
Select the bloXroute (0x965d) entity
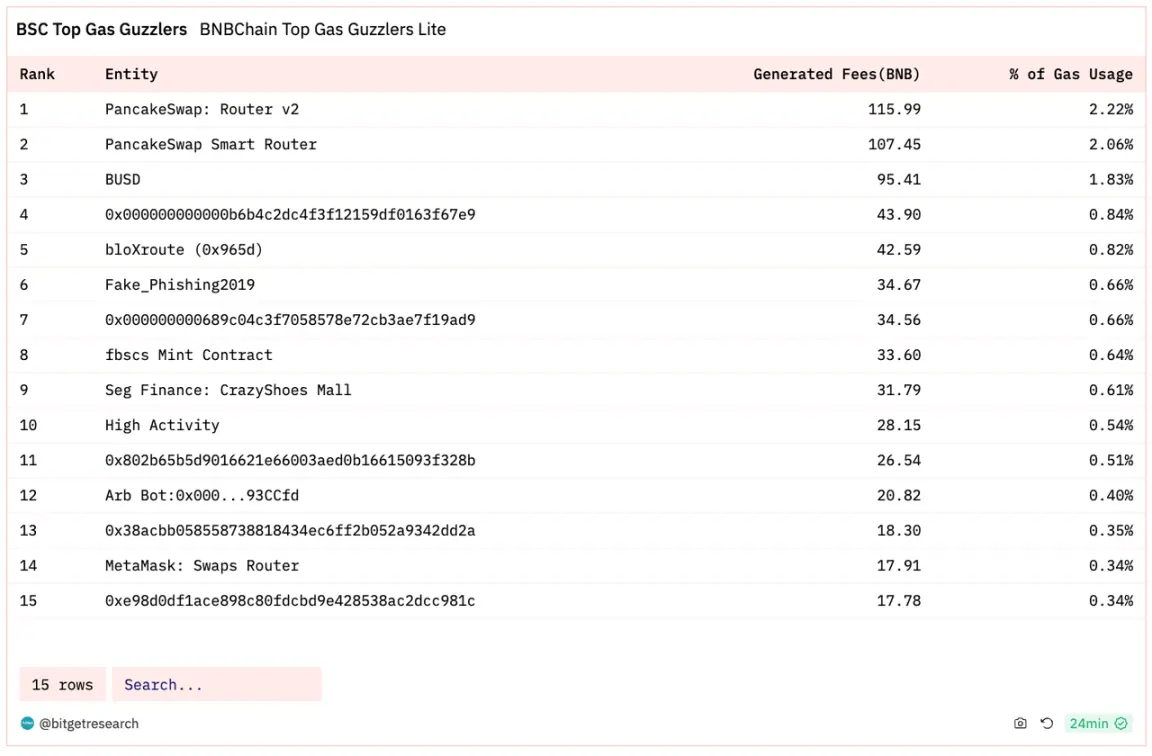point(184,250)
